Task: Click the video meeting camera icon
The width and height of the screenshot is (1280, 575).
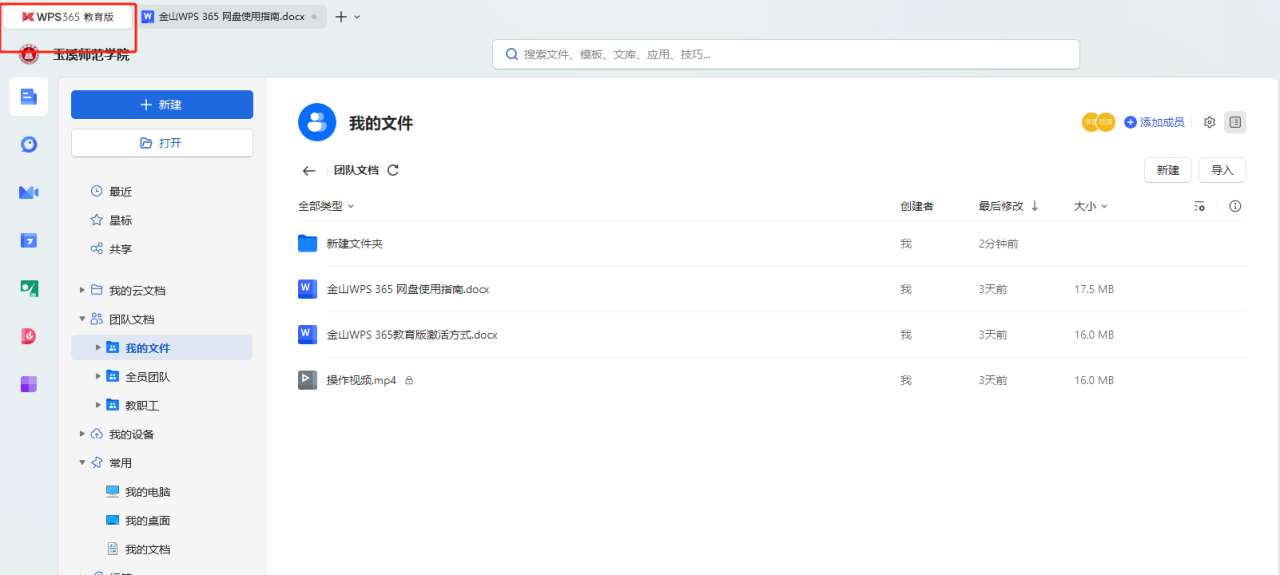Action: 29,192
